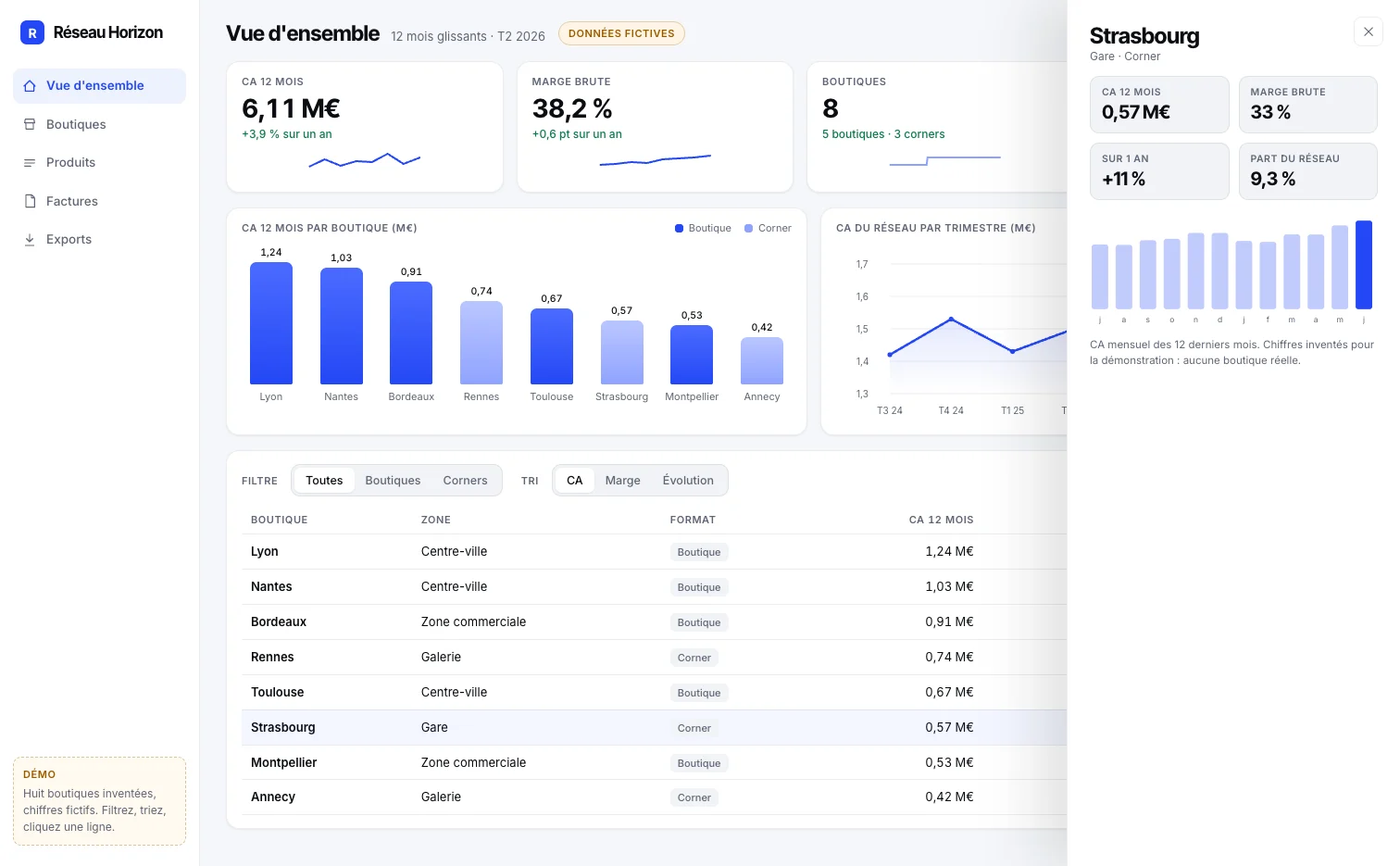Sort the table by CA
The width and height of the screenshot is (1400, 866).
[575, 481]
